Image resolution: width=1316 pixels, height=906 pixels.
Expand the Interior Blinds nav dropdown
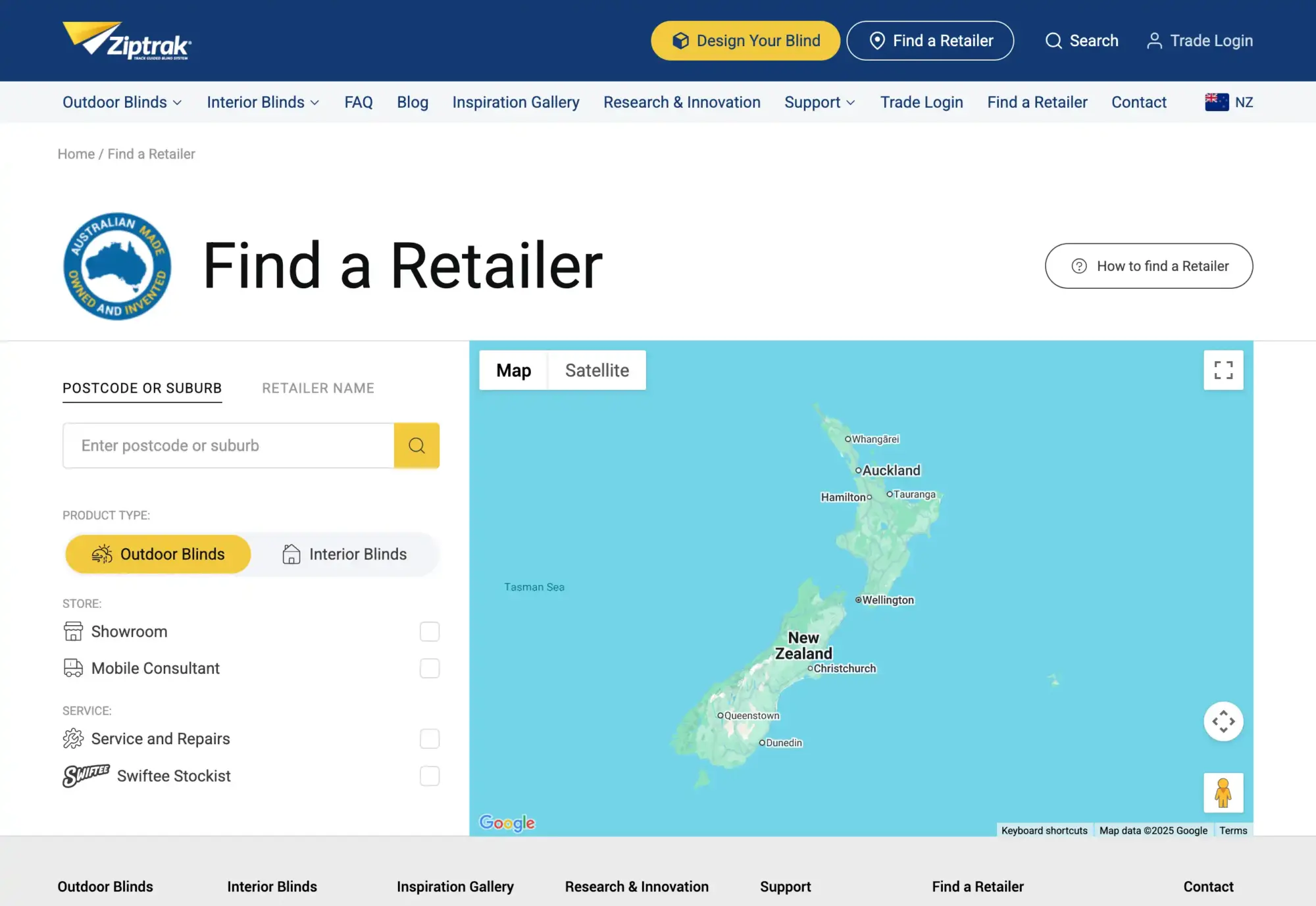[x=263, y=102]
